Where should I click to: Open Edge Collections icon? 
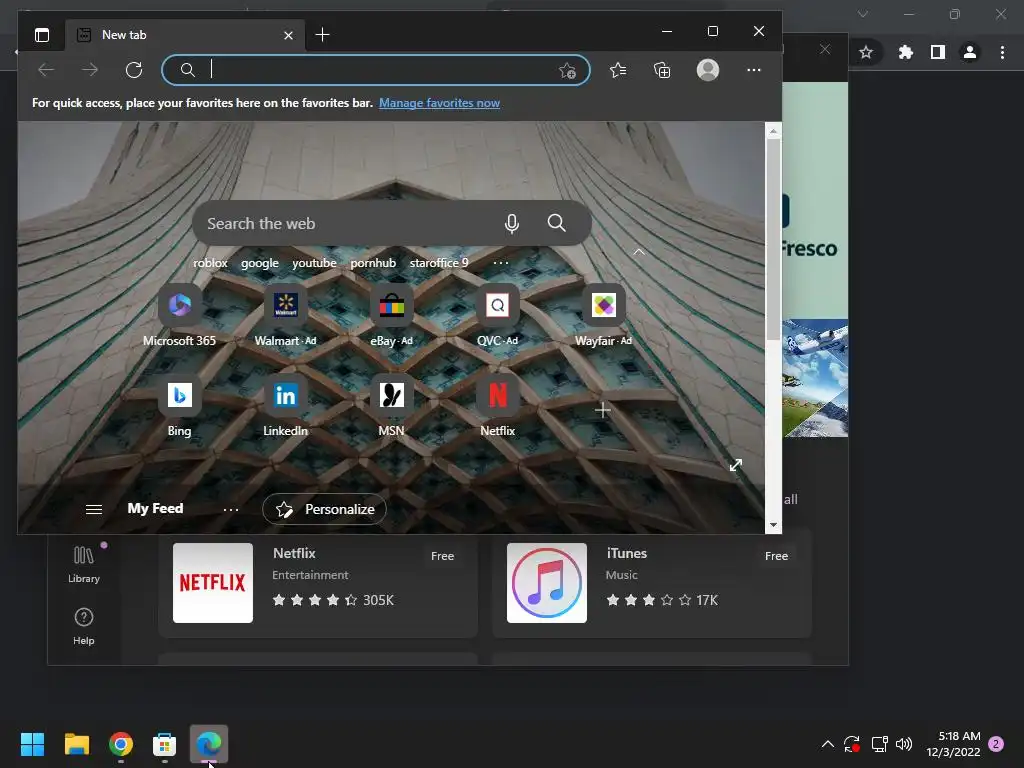point(662,70)
